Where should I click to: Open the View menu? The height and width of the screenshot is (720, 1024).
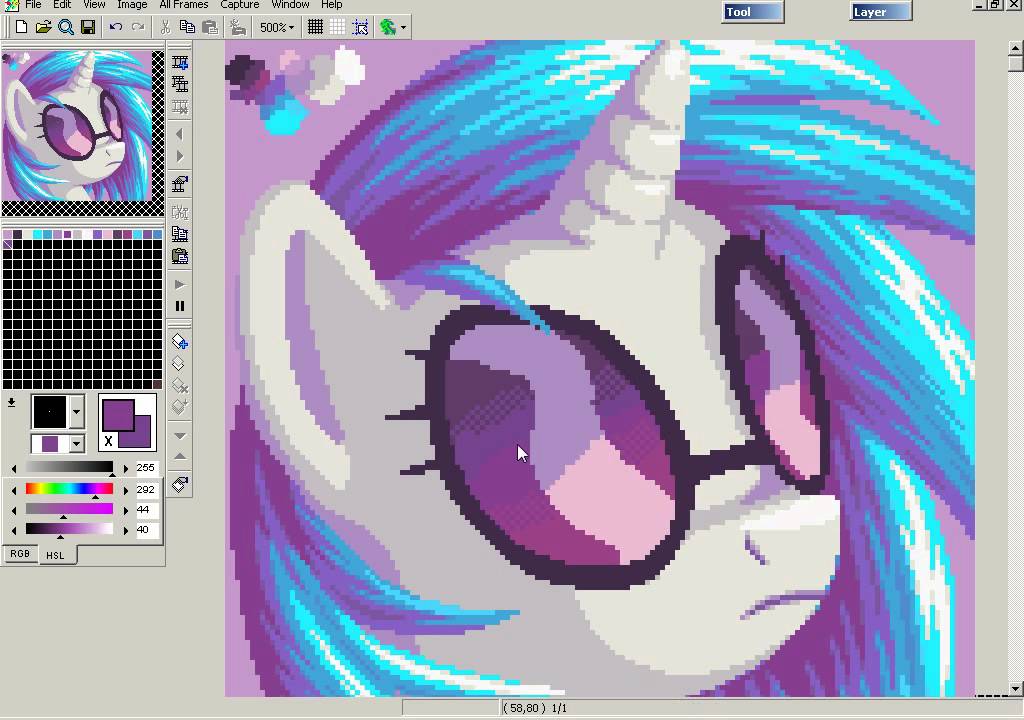coord(94,5)
